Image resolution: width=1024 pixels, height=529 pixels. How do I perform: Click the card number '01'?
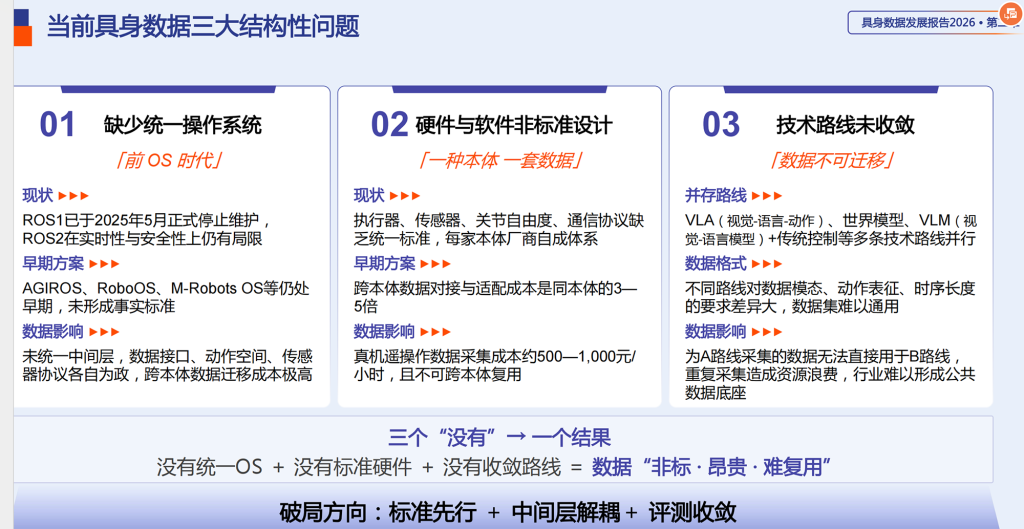(57, 124)
